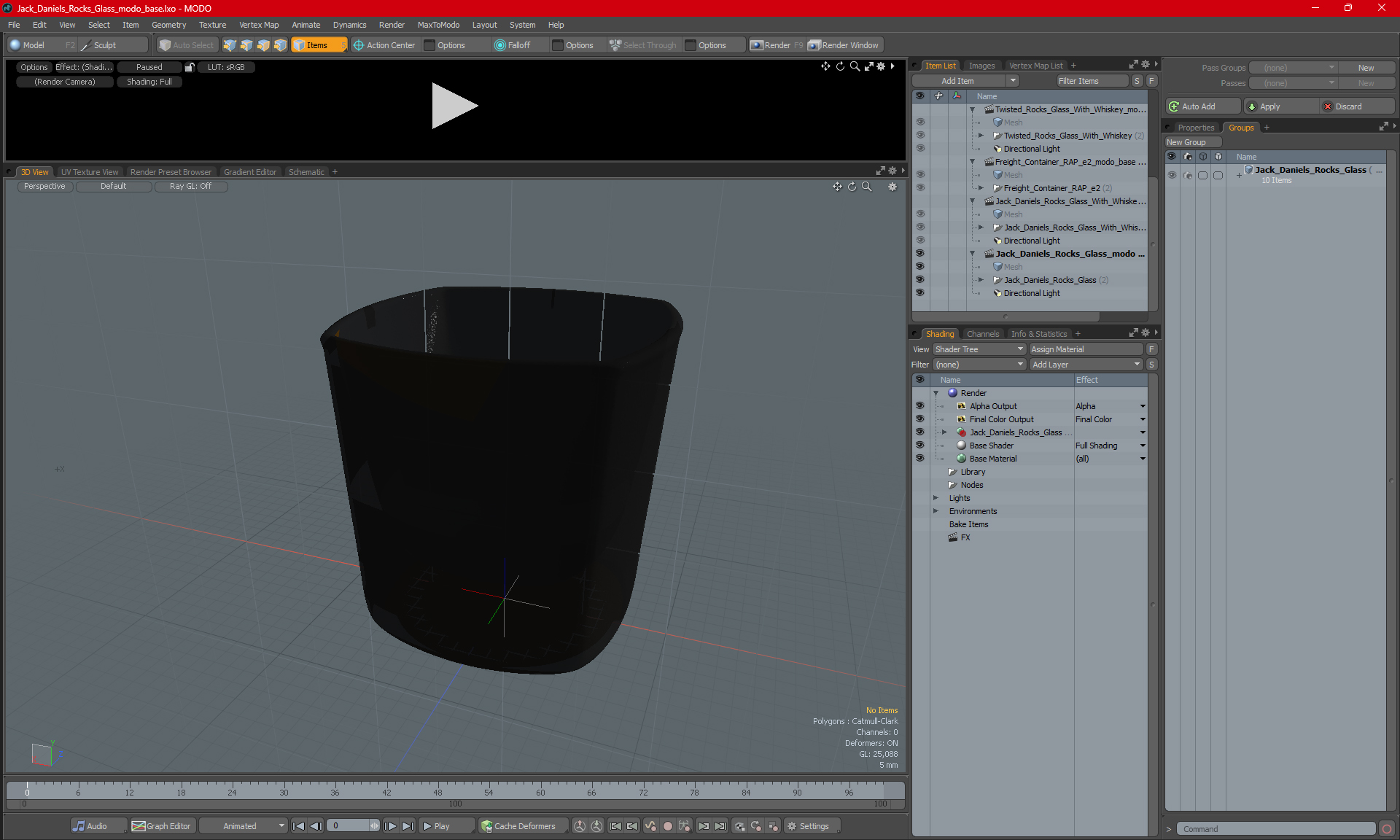This screenshot has width=1400, height=840.
Task: Toggle visibility of Final Color Output layer
Action: point(919,419)
